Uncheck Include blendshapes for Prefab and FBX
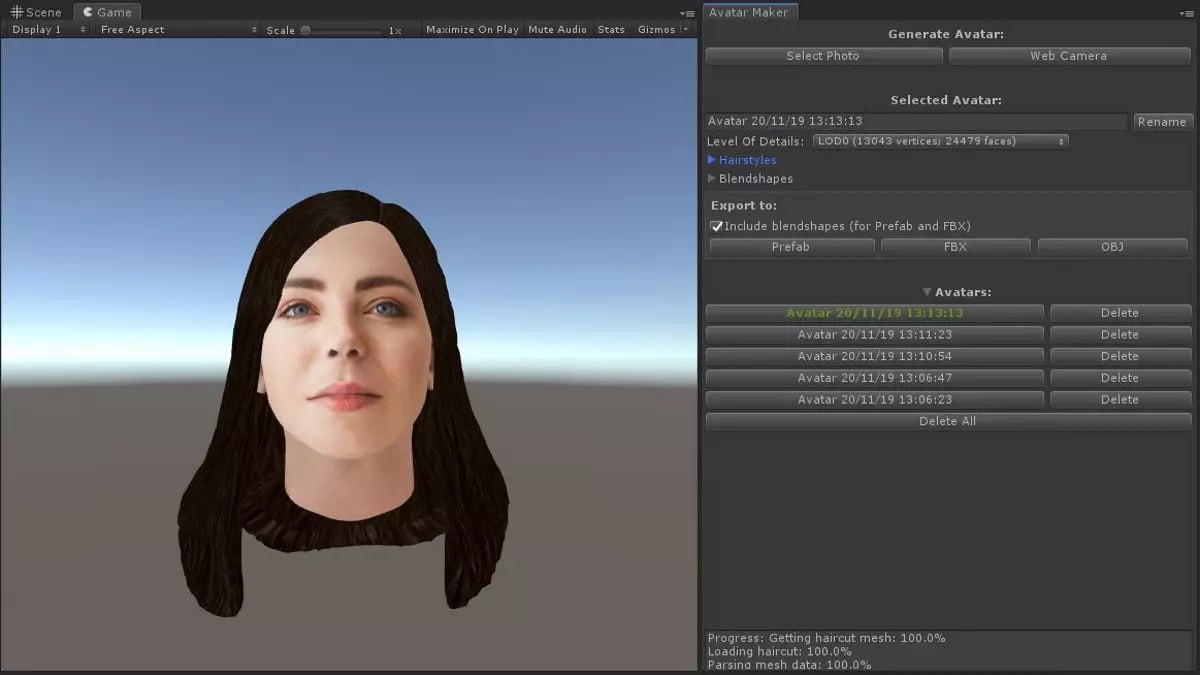1200x675 pixels. 716,226
